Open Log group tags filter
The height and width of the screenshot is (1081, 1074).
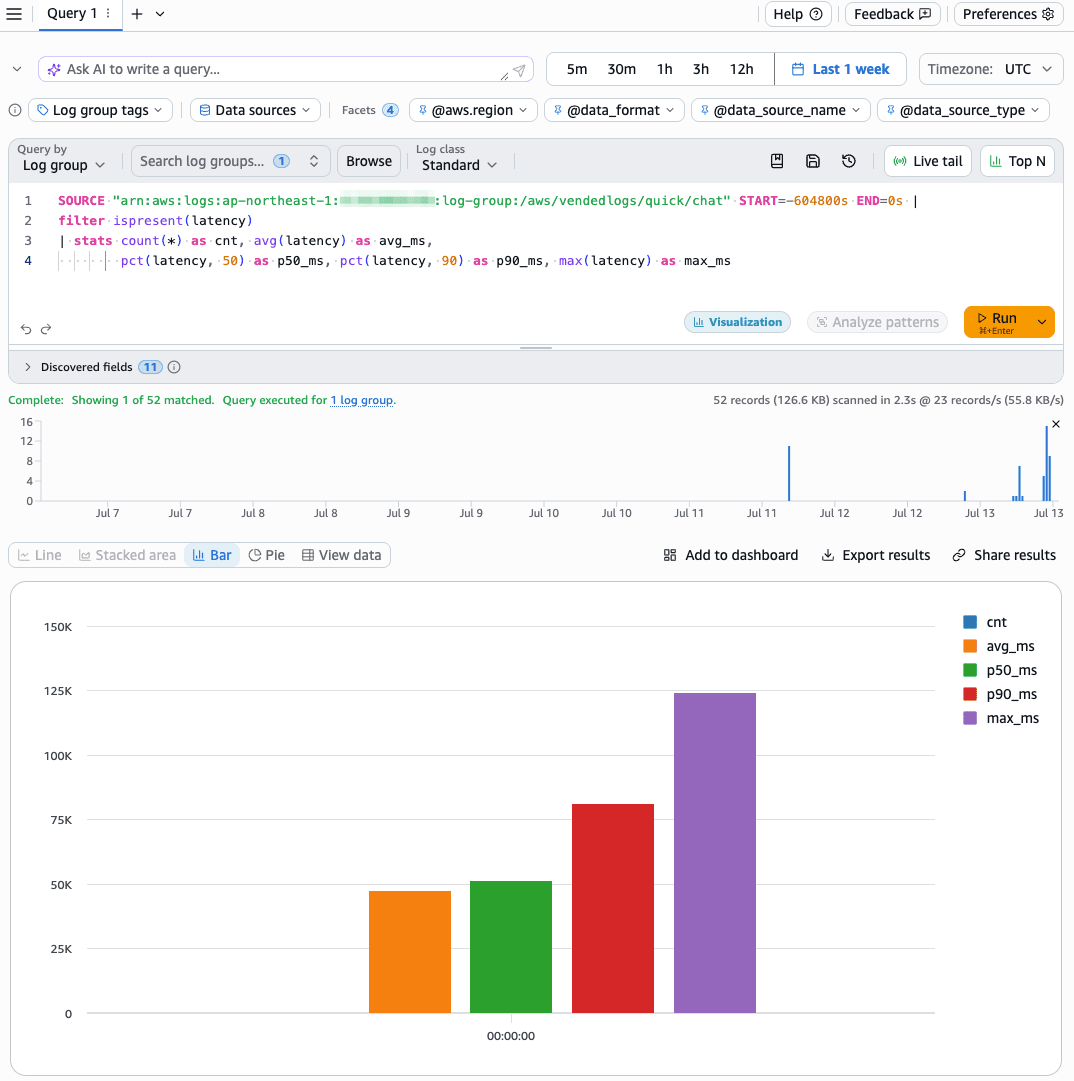coord(101,110)
